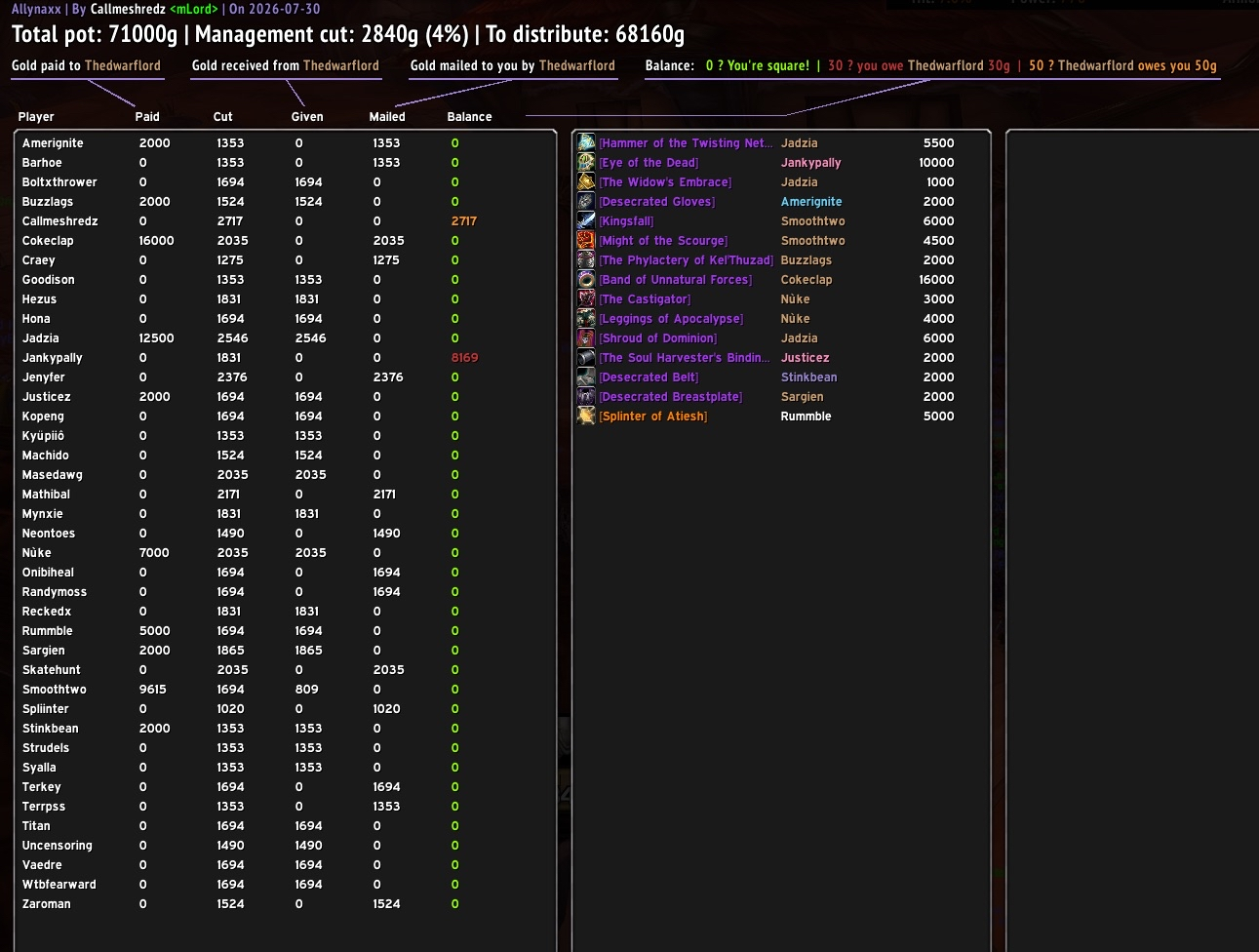This screenshot has height=952, width=1259.
Task: Click the Splinter of Atiesh icon
Action: click(586, 416)
